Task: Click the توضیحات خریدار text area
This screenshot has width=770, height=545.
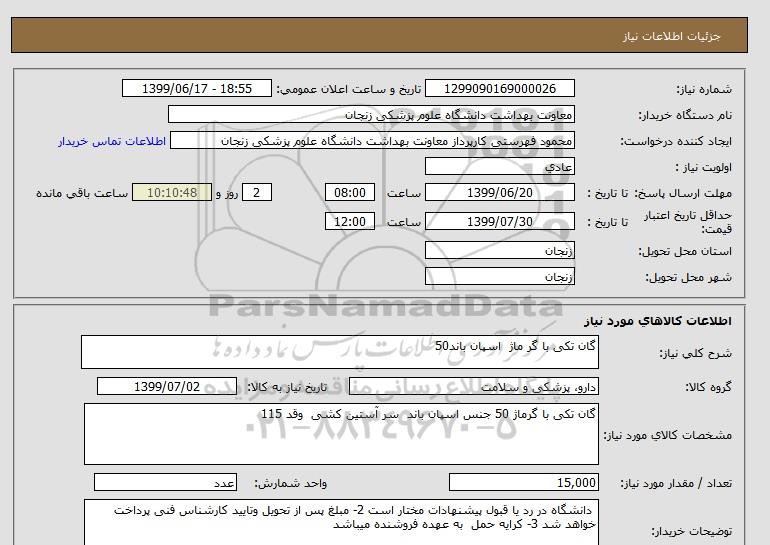Action: click(x=341, y=522)
